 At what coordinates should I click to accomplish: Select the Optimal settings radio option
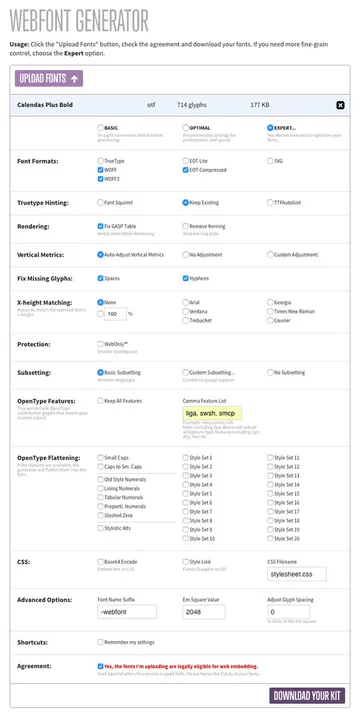click(185, 128)
